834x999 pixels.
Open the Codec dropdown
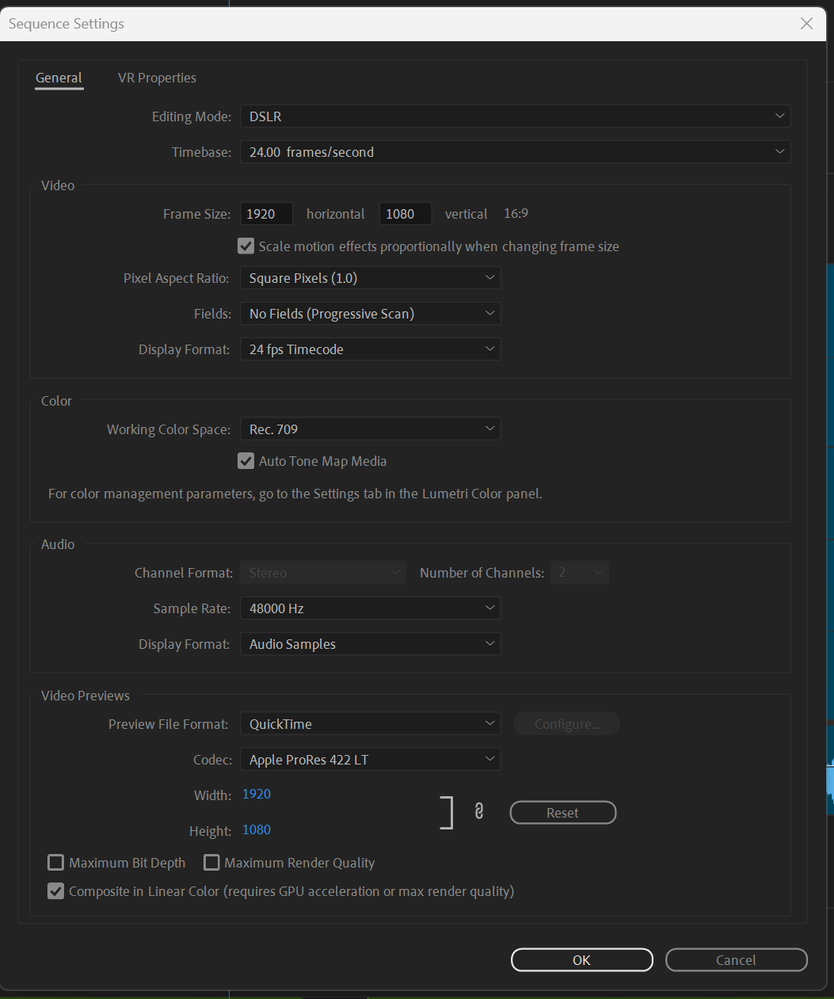(370, 760)
